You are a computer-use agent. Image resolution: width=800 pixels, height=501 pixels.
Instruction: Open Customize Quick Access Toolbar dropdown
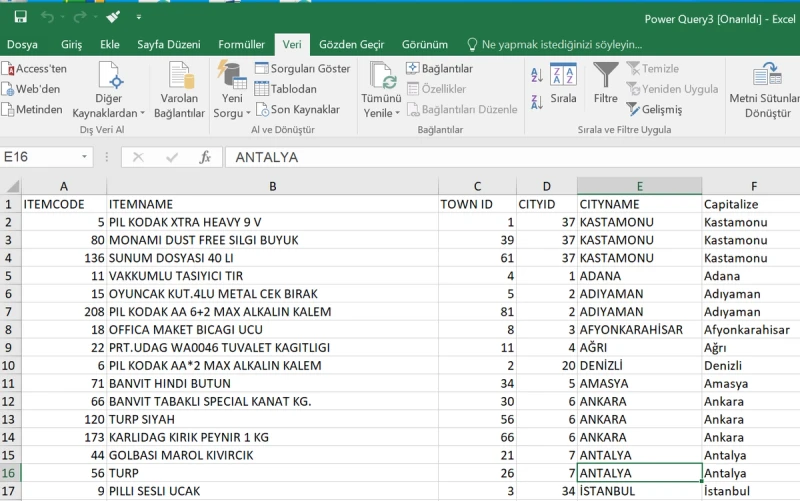pos(138,17)
